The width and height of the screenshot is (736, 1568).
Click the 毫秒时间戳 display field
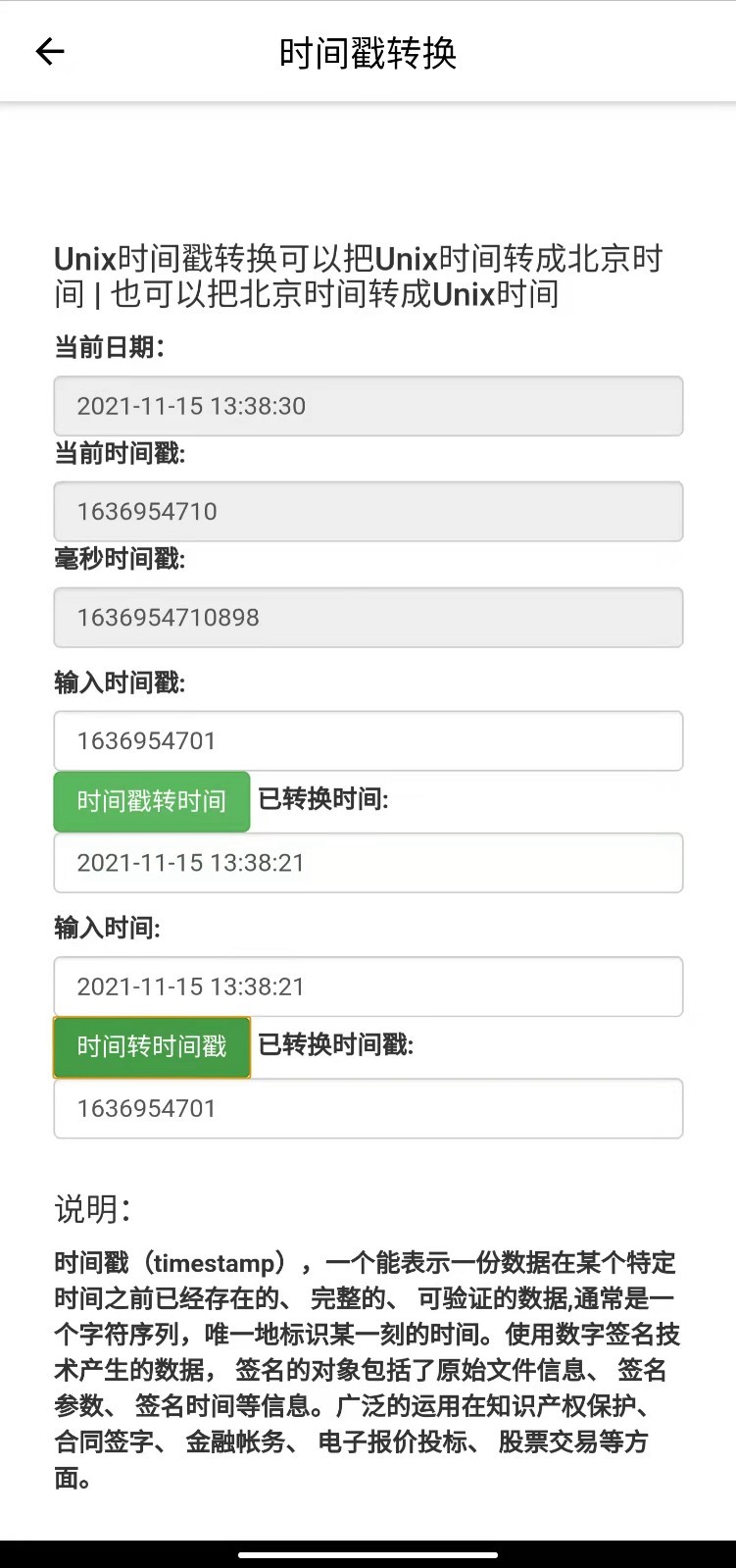pyautogui.click(x=368, y=618)
